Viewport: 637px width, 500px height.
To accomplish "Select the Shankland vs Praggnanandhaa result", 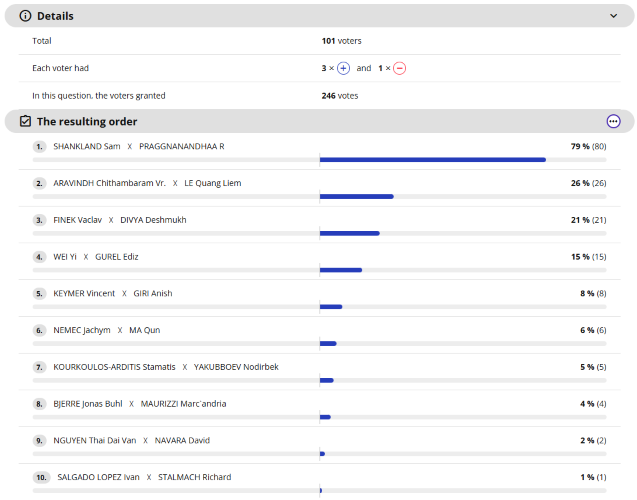I will tap(138, 146).
